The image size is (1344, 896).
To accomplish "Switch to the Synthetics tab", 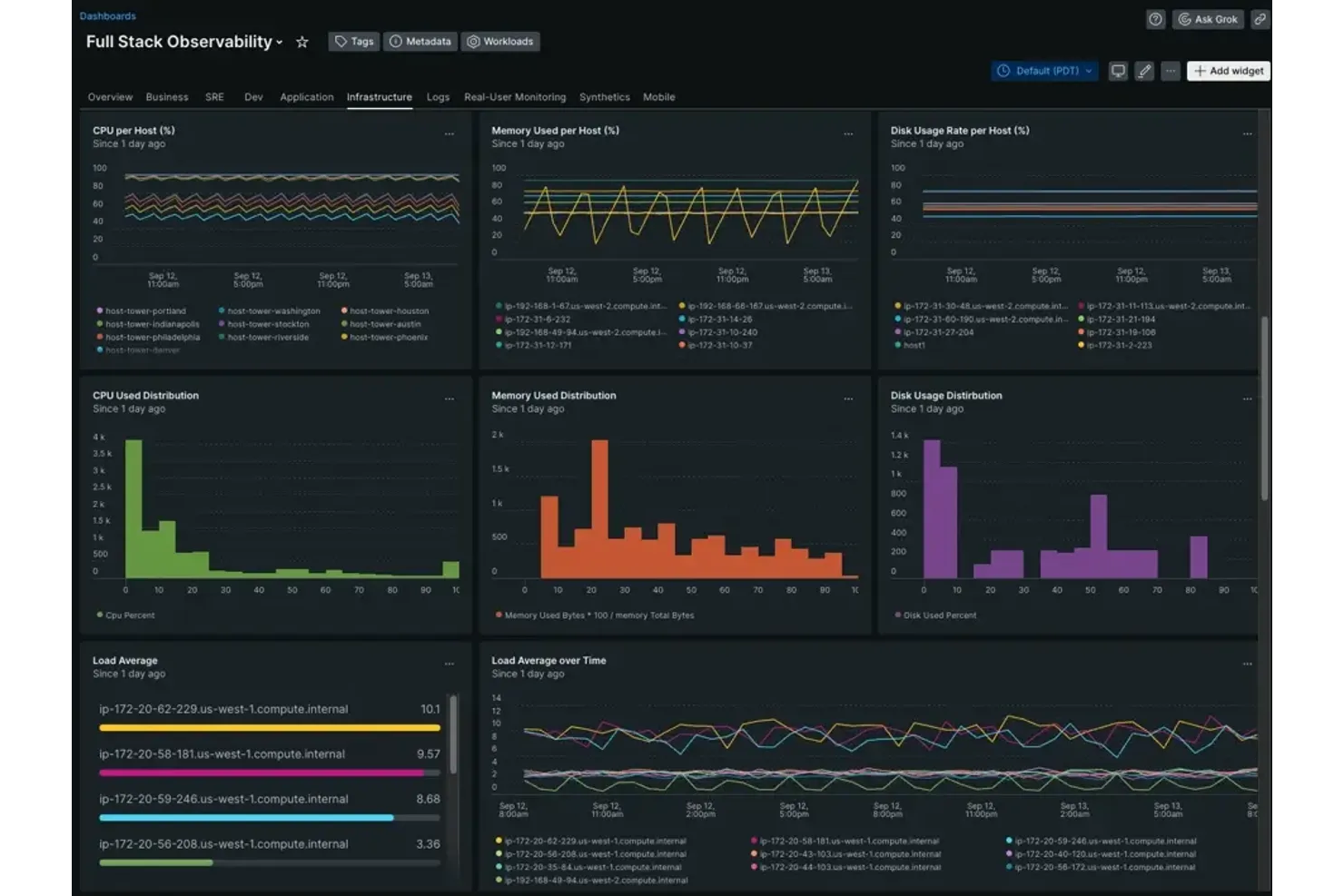I will (605, 97).
